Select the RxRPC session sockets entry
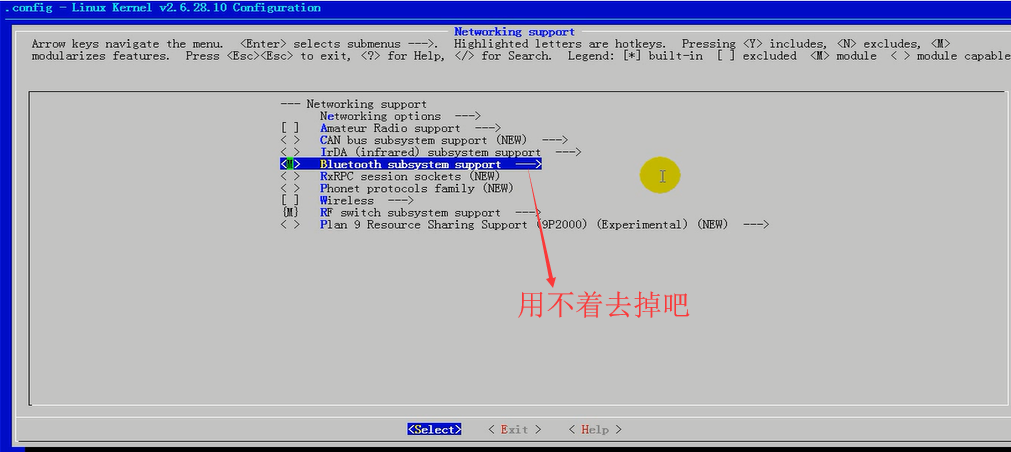This screenshot has width=1011, height=452. pos(410,177)
